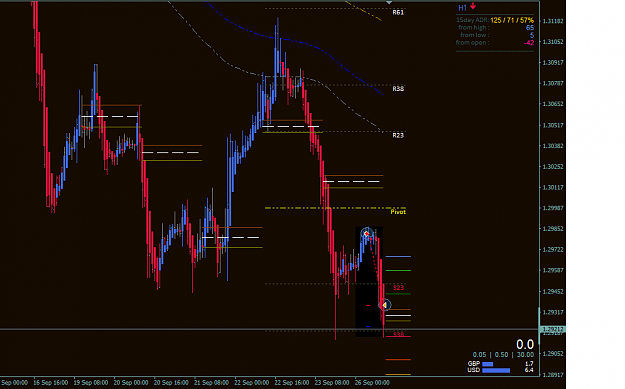Click the 15day ADR value 125 / 71 / 57%
Screen dimensions: 625x389
(512, 20)
